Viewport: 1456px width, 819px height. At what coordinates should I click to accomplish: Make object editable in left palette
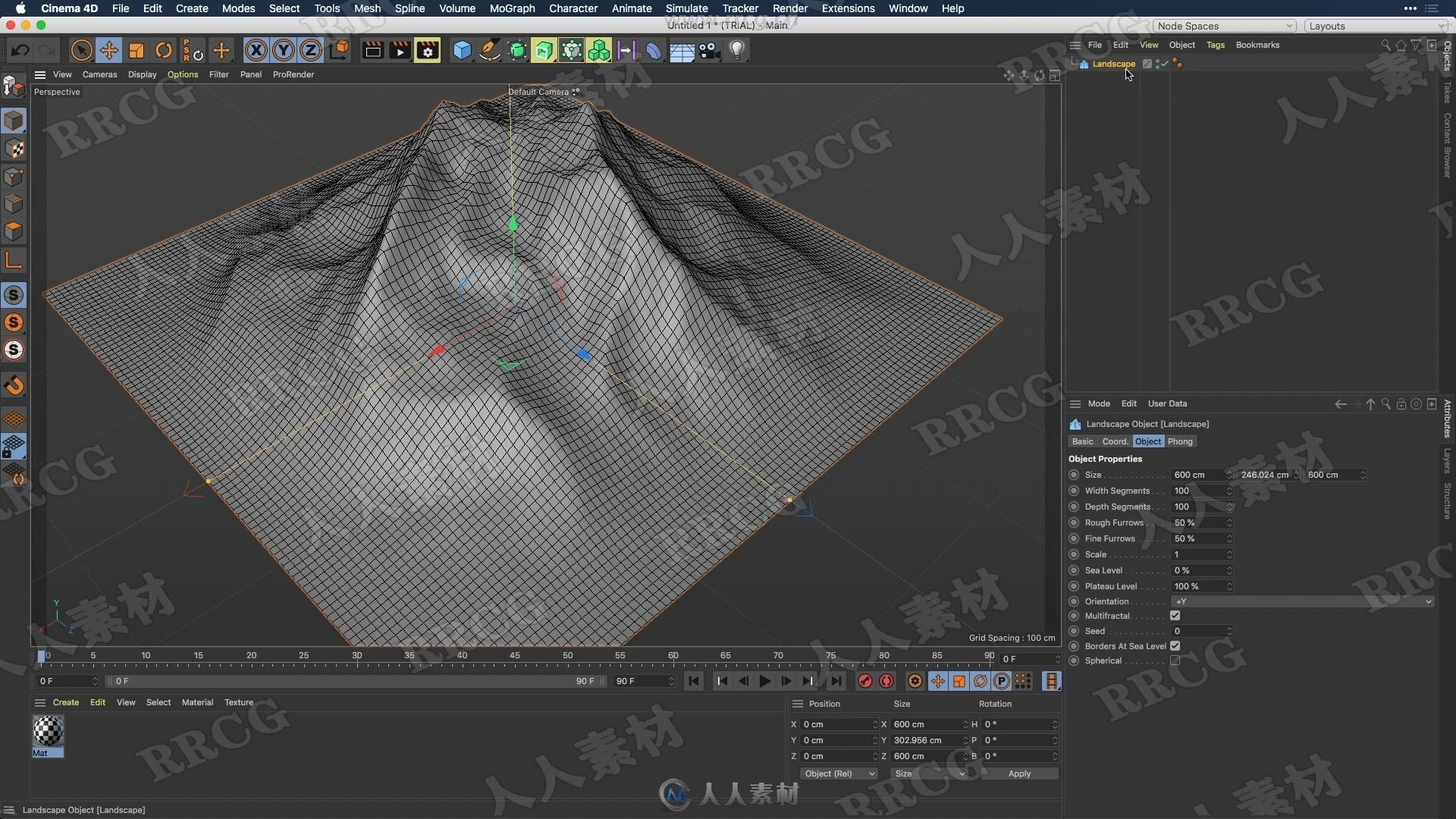(x=14, y=87)
